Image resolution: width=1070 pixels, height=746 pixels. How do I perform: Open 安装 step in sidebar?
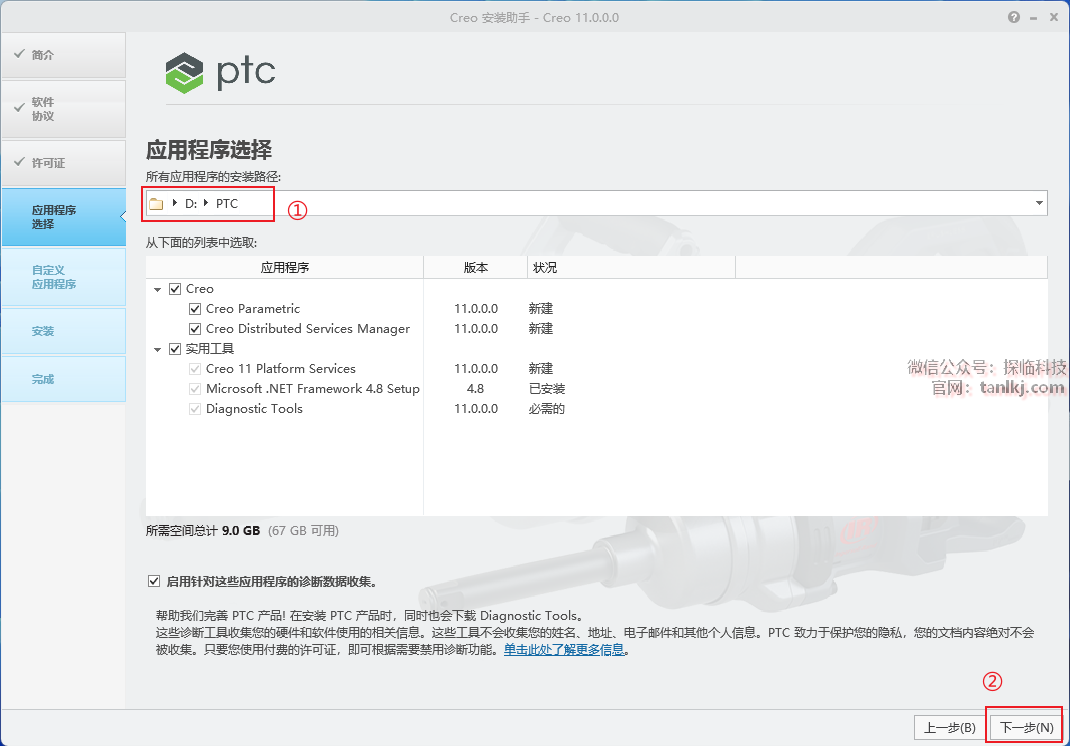63,331
